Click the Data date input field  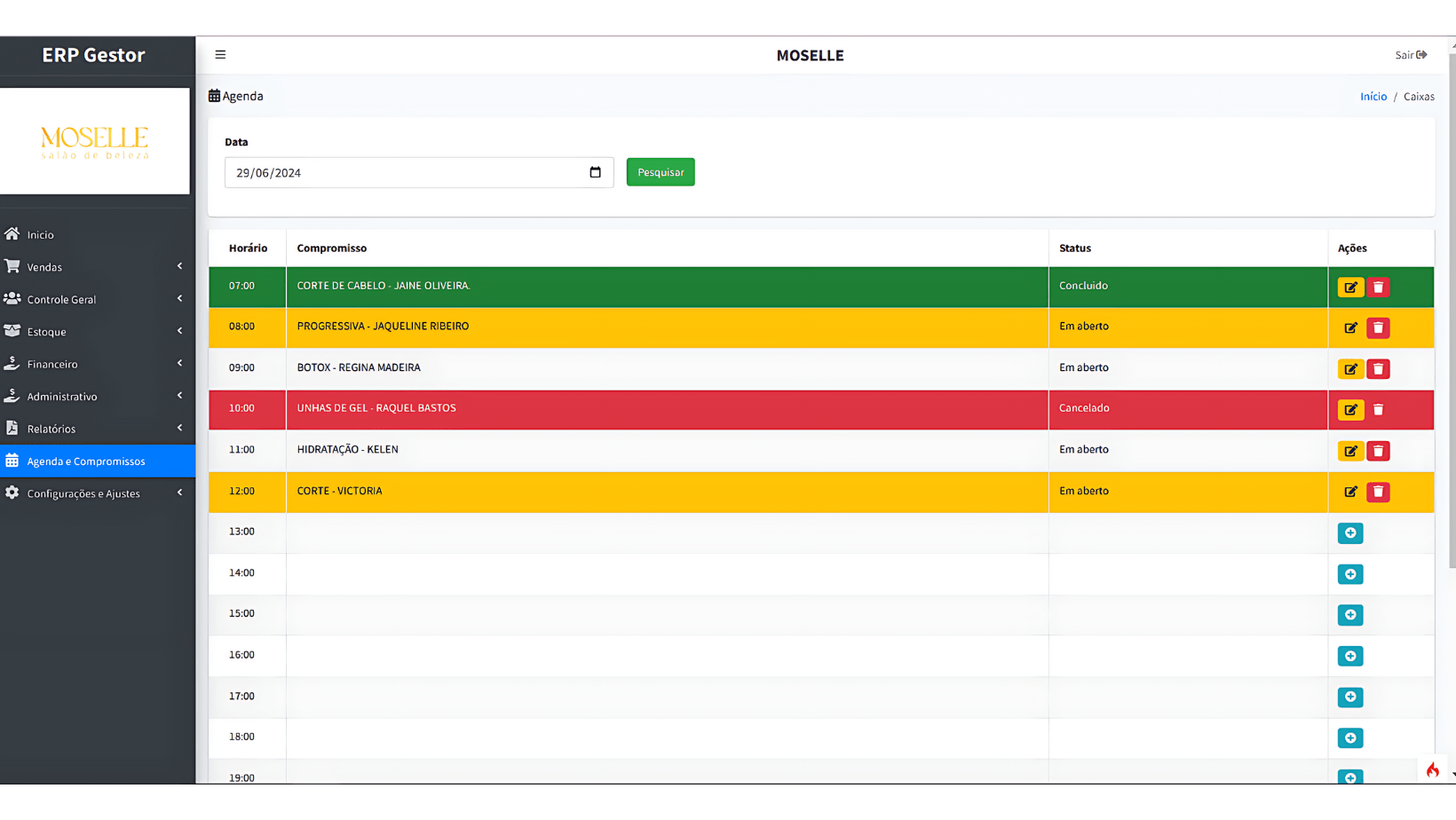point(404,173)
